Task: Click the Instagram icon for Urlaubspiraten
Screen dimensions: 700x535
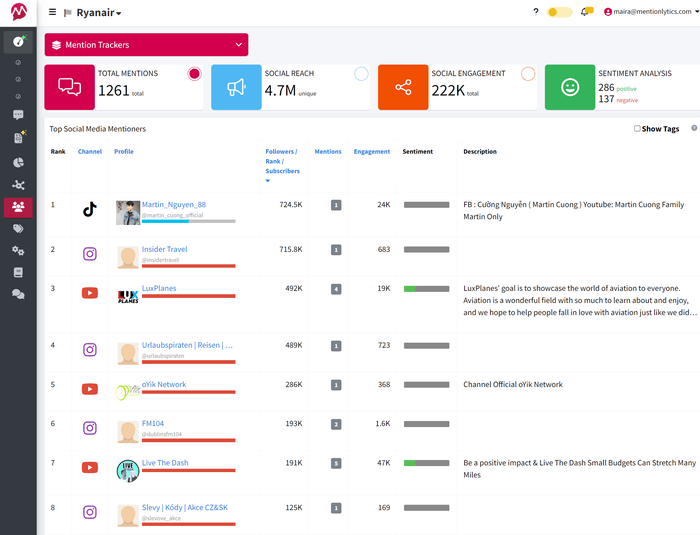Action: click(x=90, y=350)
